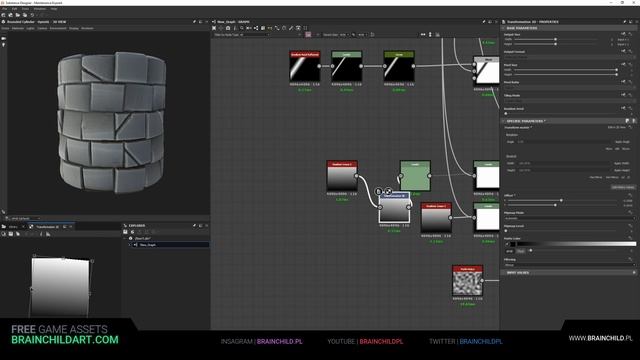Pin the Graph panel
Viewport: 640px width, 360px height.
tap(484, 22)
